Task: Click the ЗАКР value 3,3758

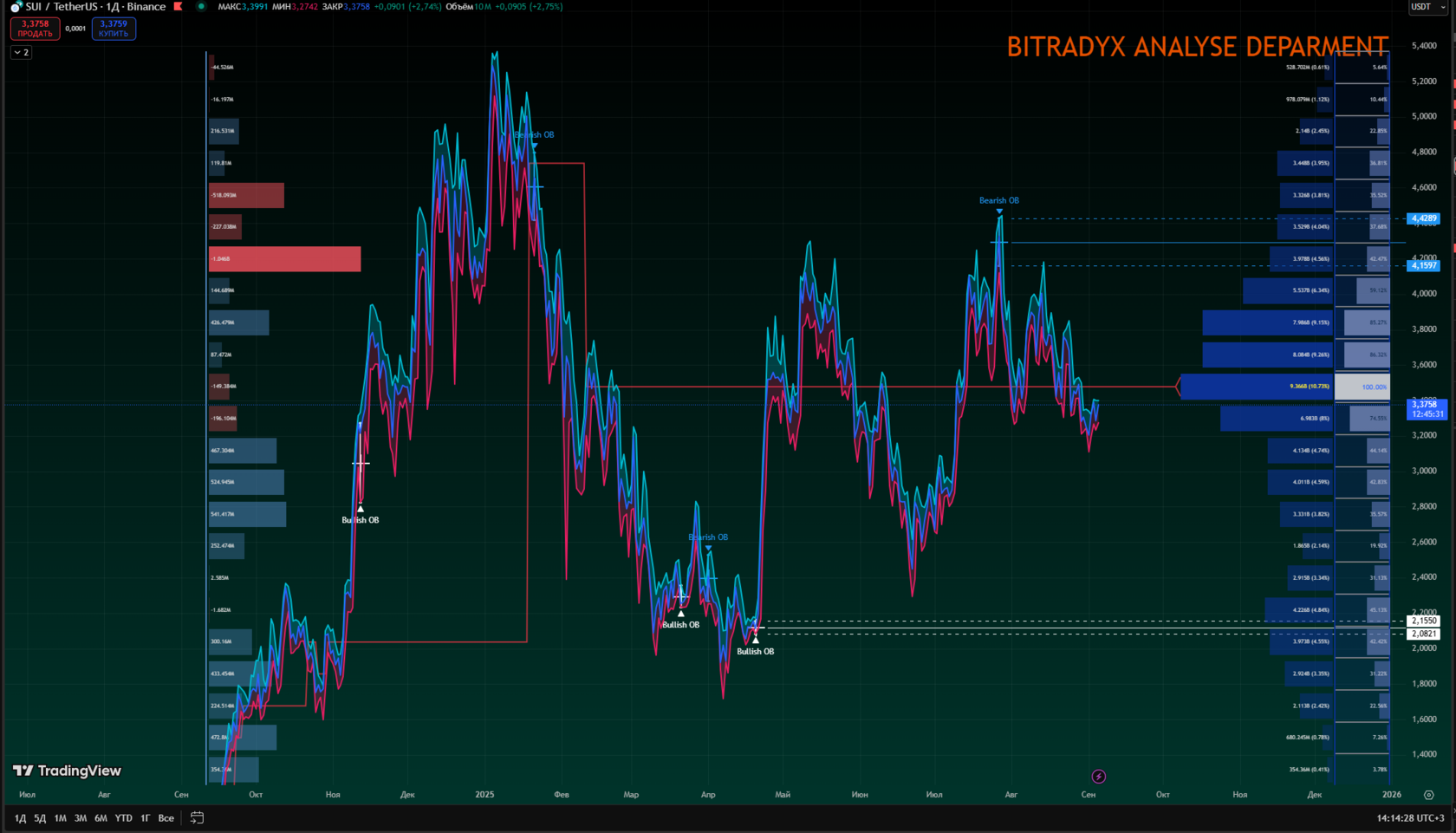Action: [356, 7]
